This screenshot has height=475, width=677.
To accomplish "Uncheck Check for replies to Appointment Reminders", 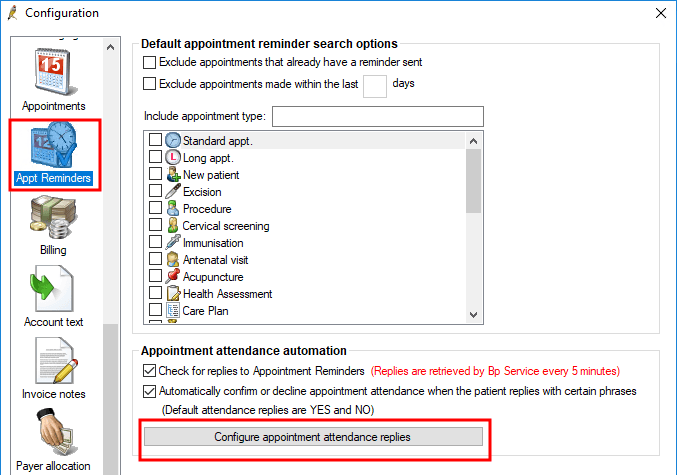I will click(x=149, y=370).
